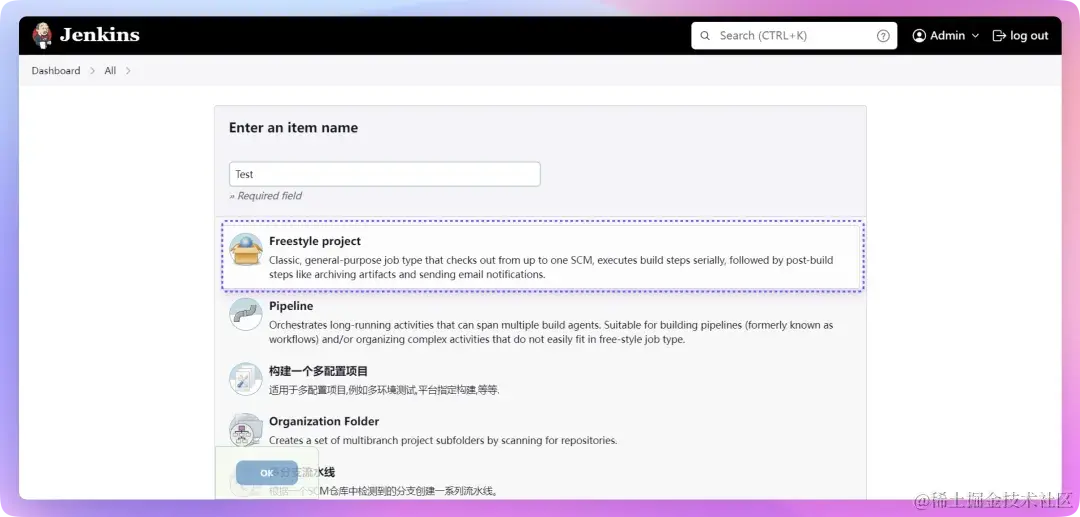Open the Jenkins home title link
The width and height of the screenshot is (1080, 517).
100,35
